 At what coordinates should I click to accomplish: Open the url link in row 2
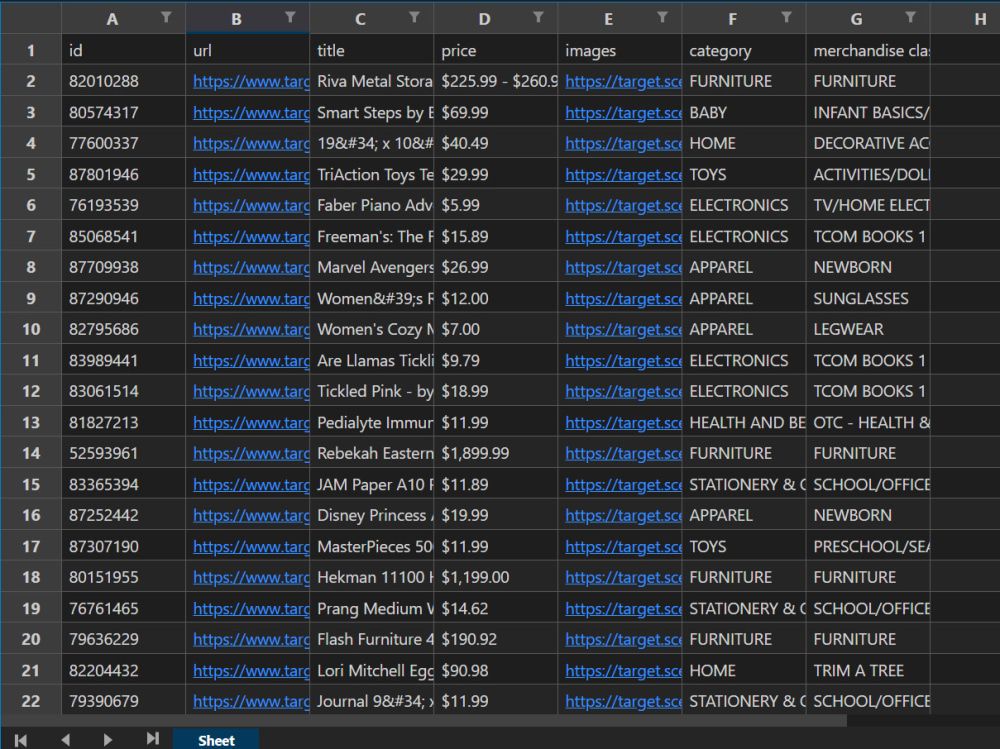click(251, 82)
